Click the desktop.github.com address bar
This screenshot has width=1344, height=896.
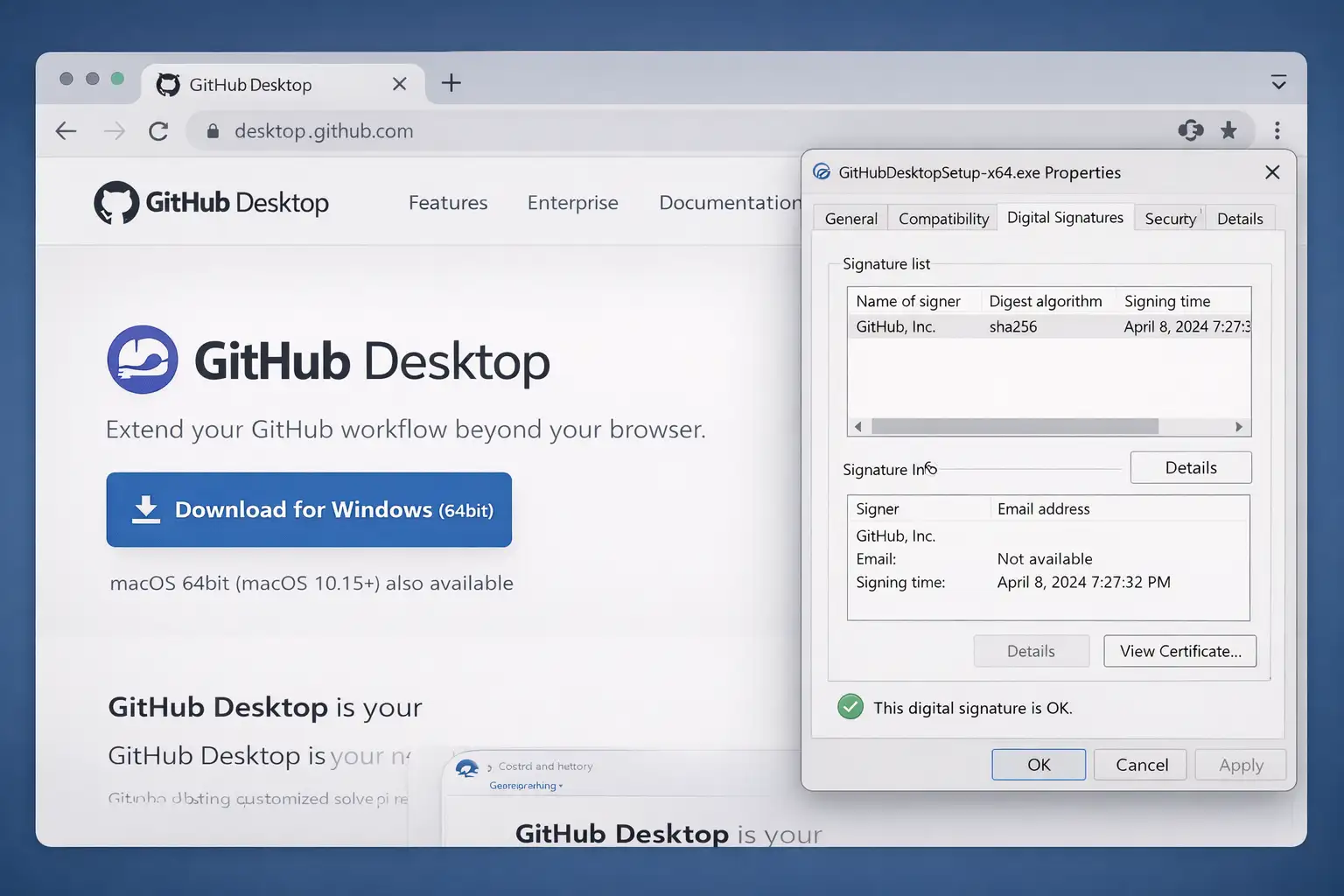[324, 130]
